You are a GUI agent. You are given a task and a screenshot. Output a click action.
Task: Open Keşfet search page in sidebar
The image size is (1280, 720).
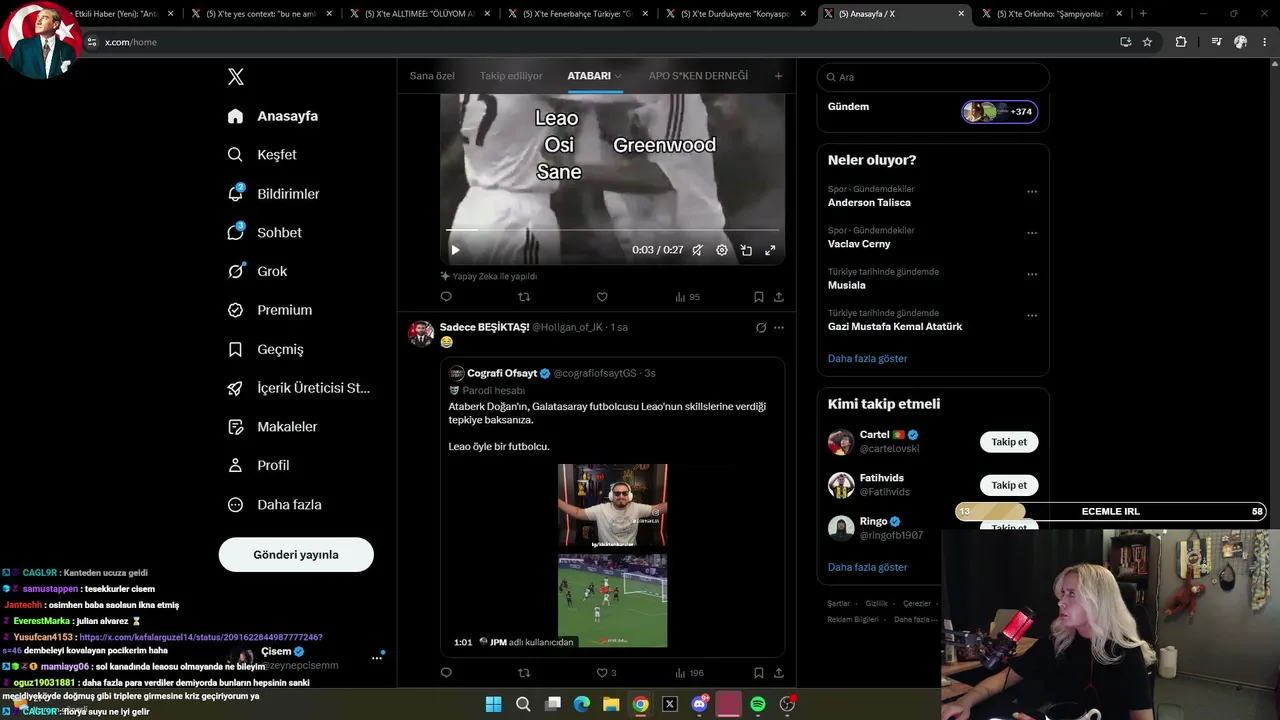(262, 155)
